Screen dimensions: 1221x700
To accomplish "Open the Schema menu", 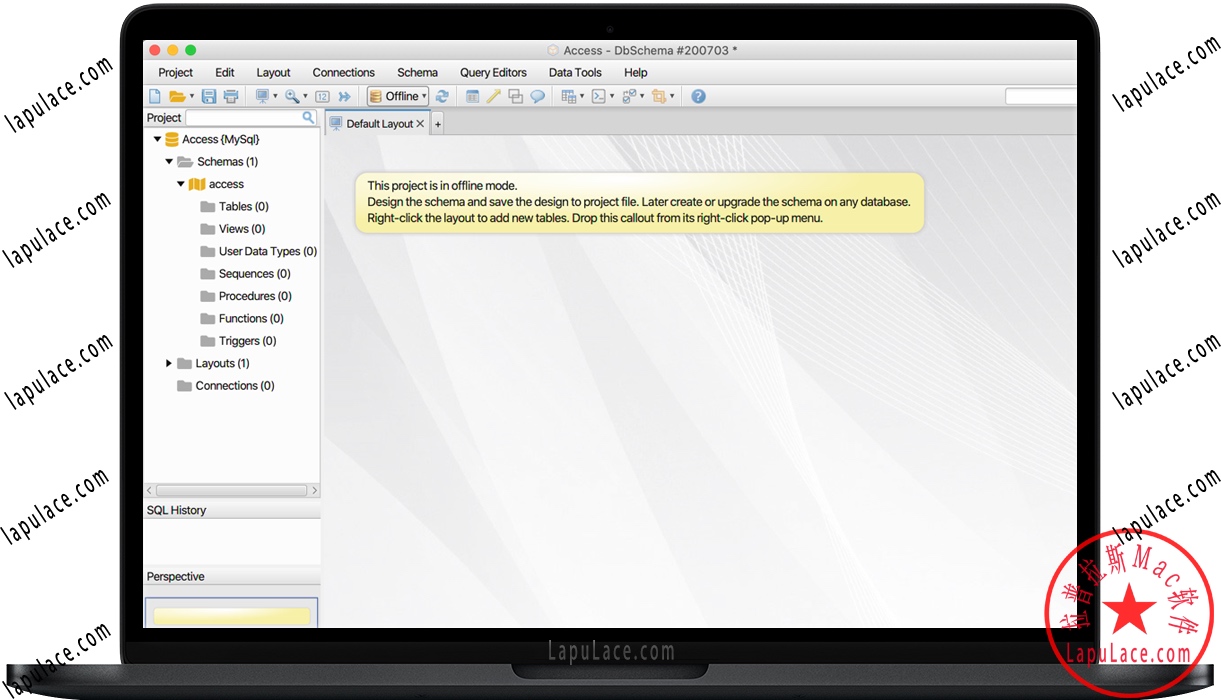I will click(x=417, y=73).
